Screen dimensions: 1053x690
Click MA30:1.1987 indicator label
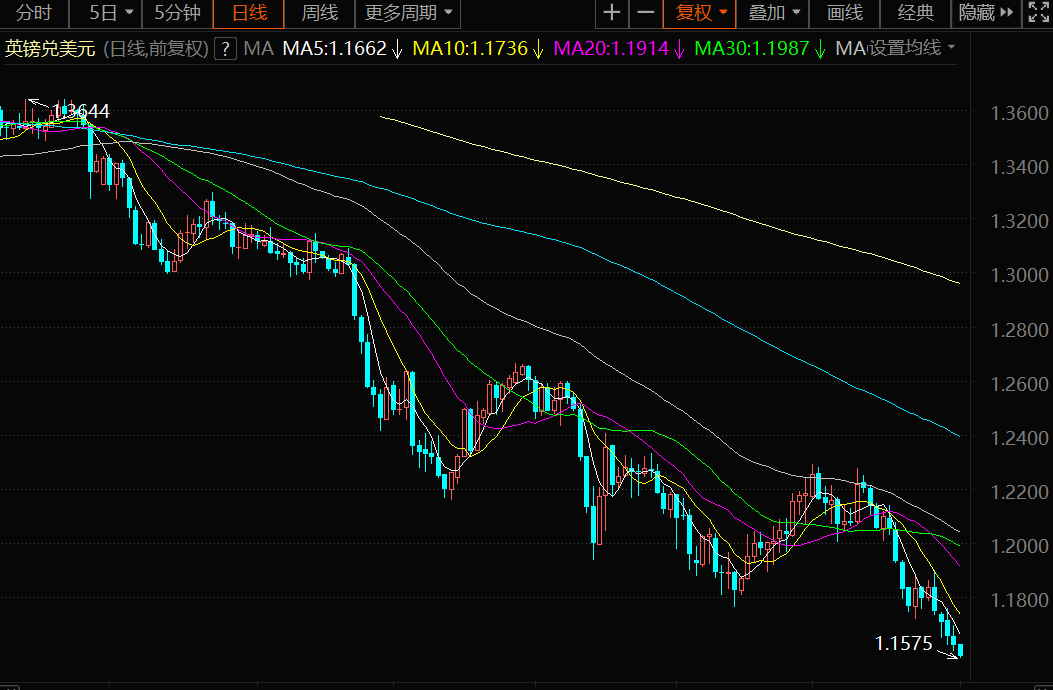point(751,48)
